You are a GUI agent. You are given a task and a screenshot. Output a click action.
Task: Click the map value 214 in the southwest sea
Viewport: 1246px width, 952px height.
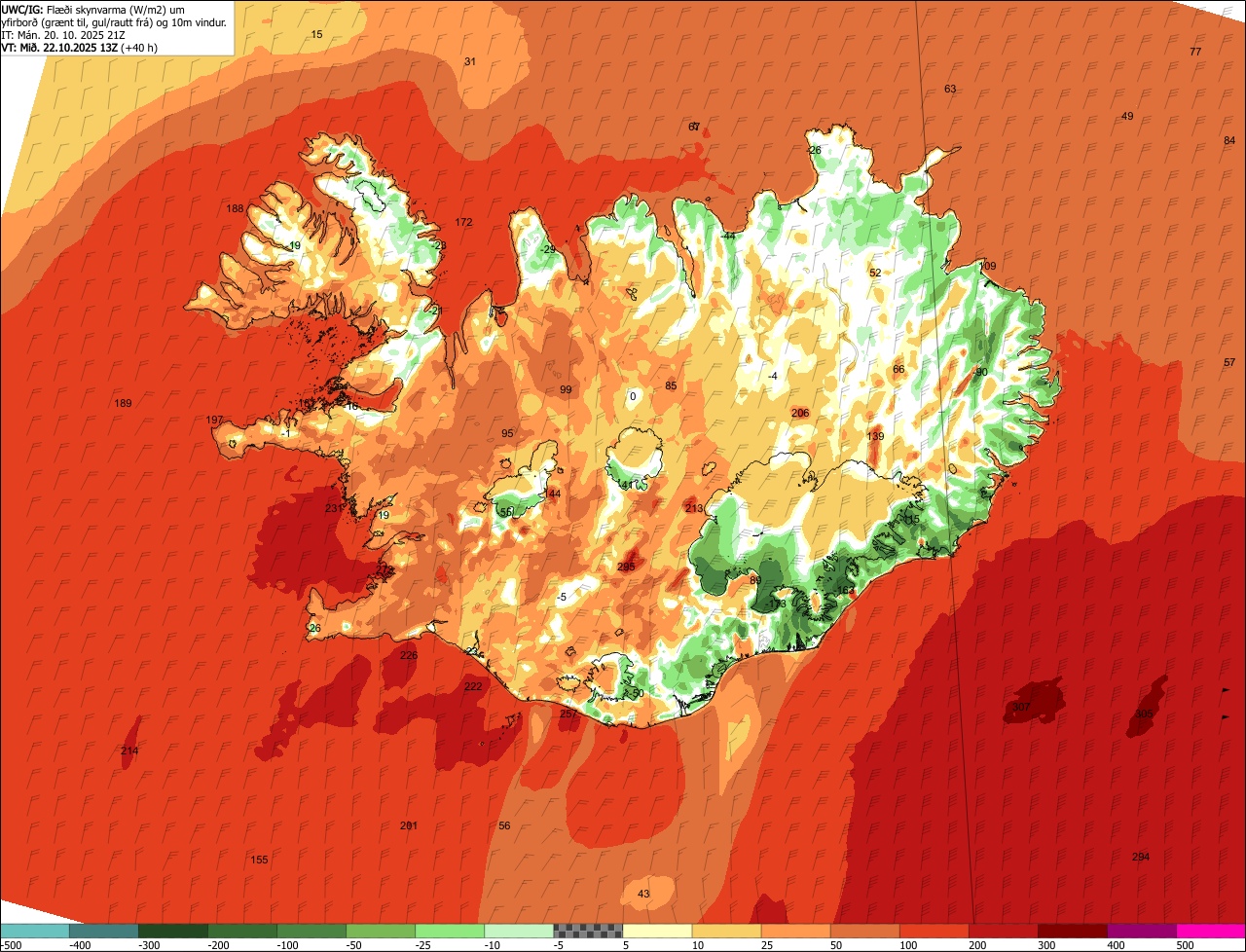click(x=129, y=751)
